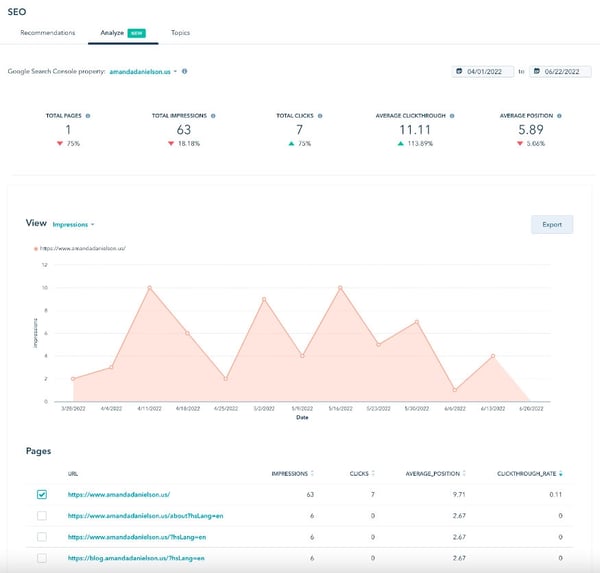Click the info icon next to Total Pages
The width and height of the screenshot is (600, 573).
[87, 116]
